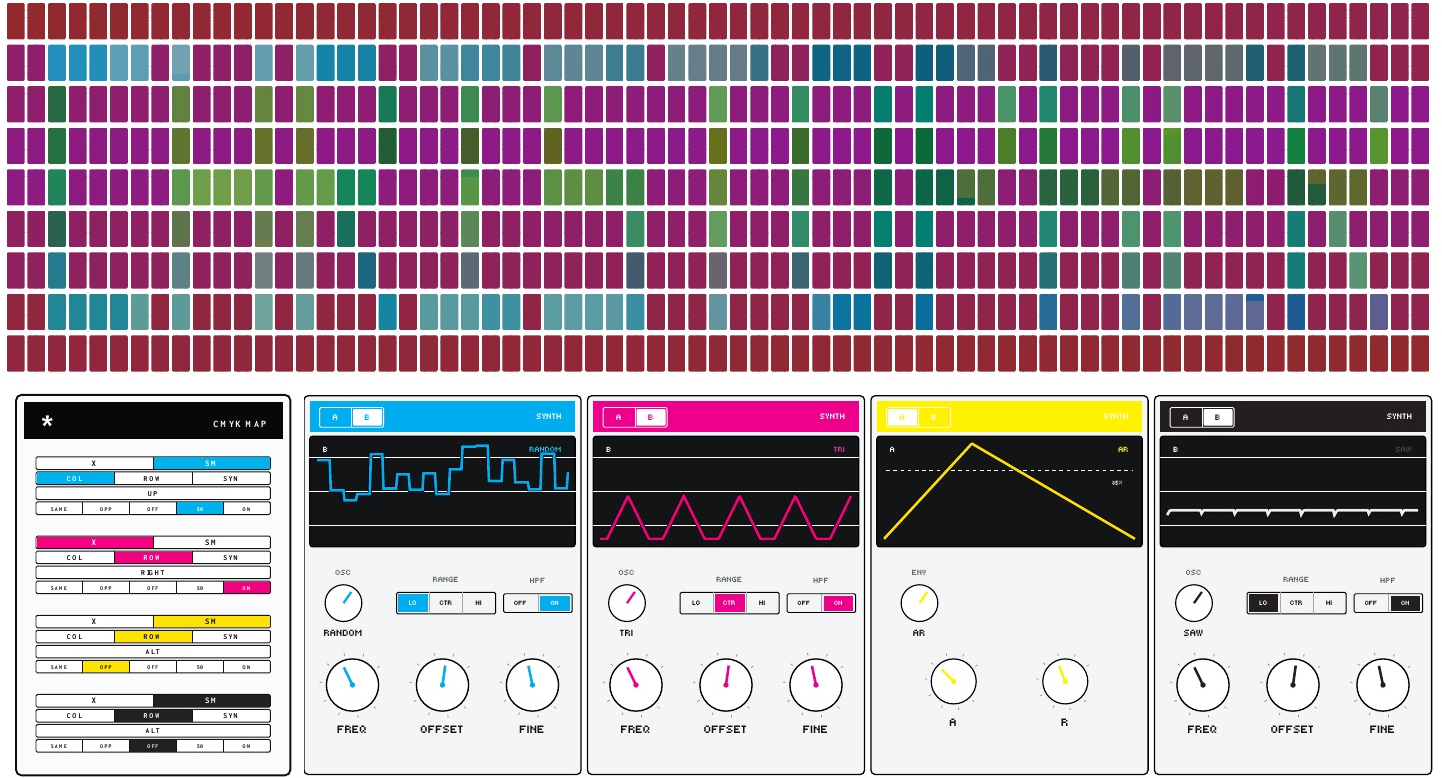Set cyan synth range to HI
The image size is (1442, 778).
pyautogui.click(x=479, y=603)
